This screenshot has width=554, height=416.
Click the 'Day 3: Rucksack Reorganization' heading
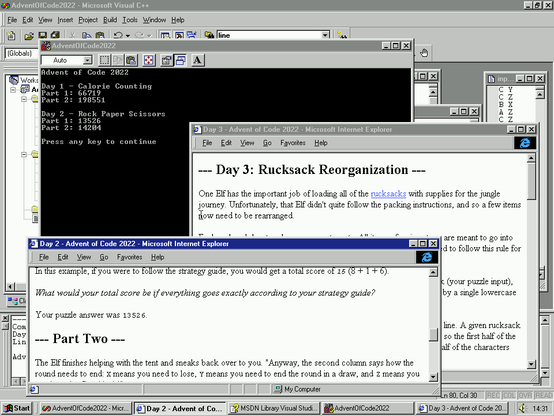[x=312, y=170]
